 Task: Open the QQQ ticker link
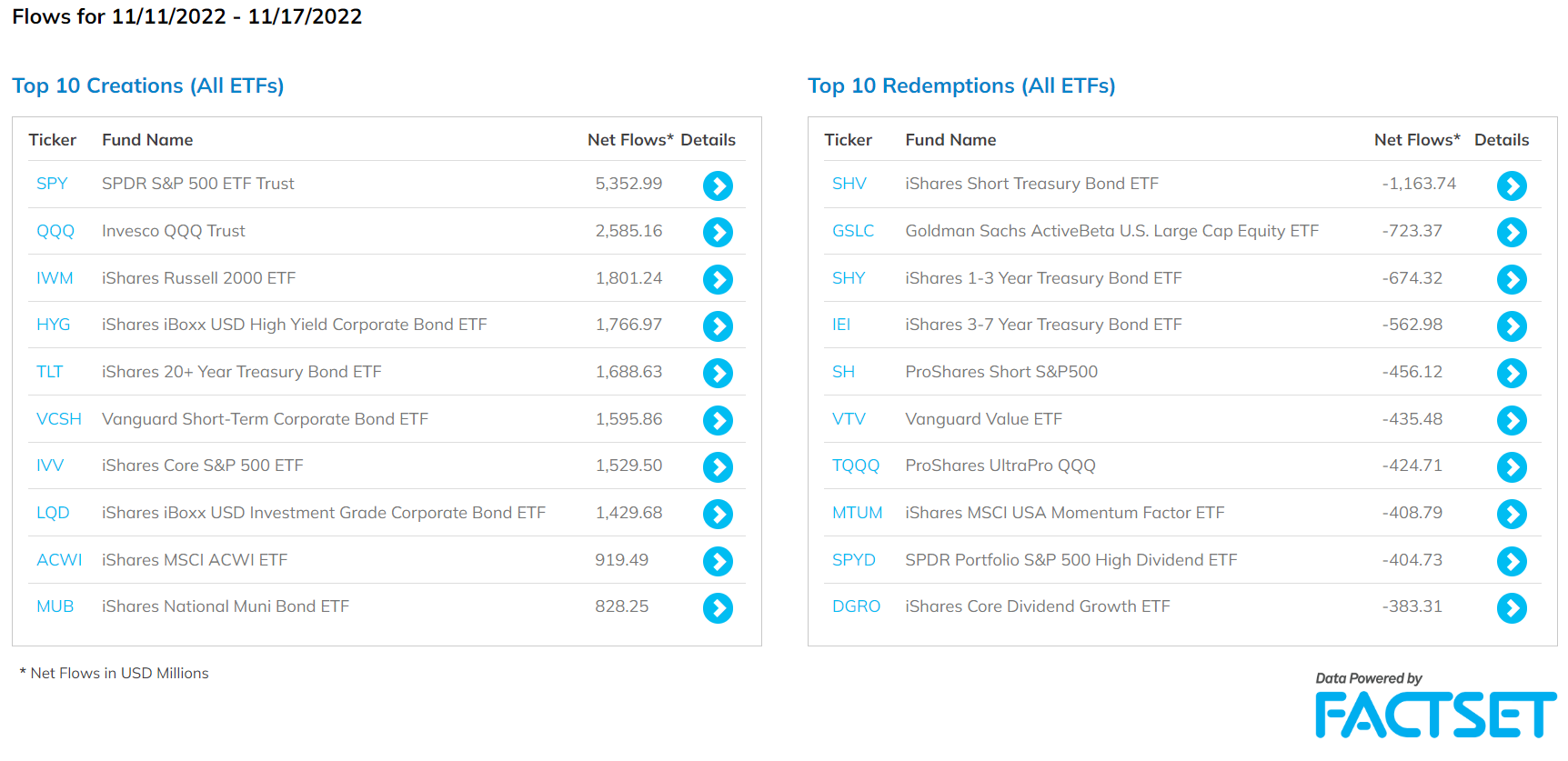coord(55,231)
